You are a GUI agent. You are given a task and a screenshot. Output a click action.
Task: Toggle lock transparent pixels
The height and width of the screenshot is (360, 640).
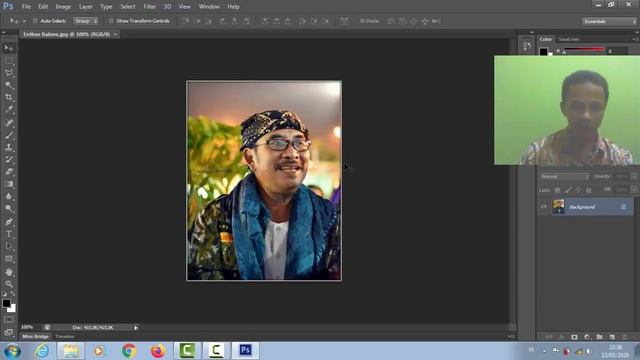557,190
